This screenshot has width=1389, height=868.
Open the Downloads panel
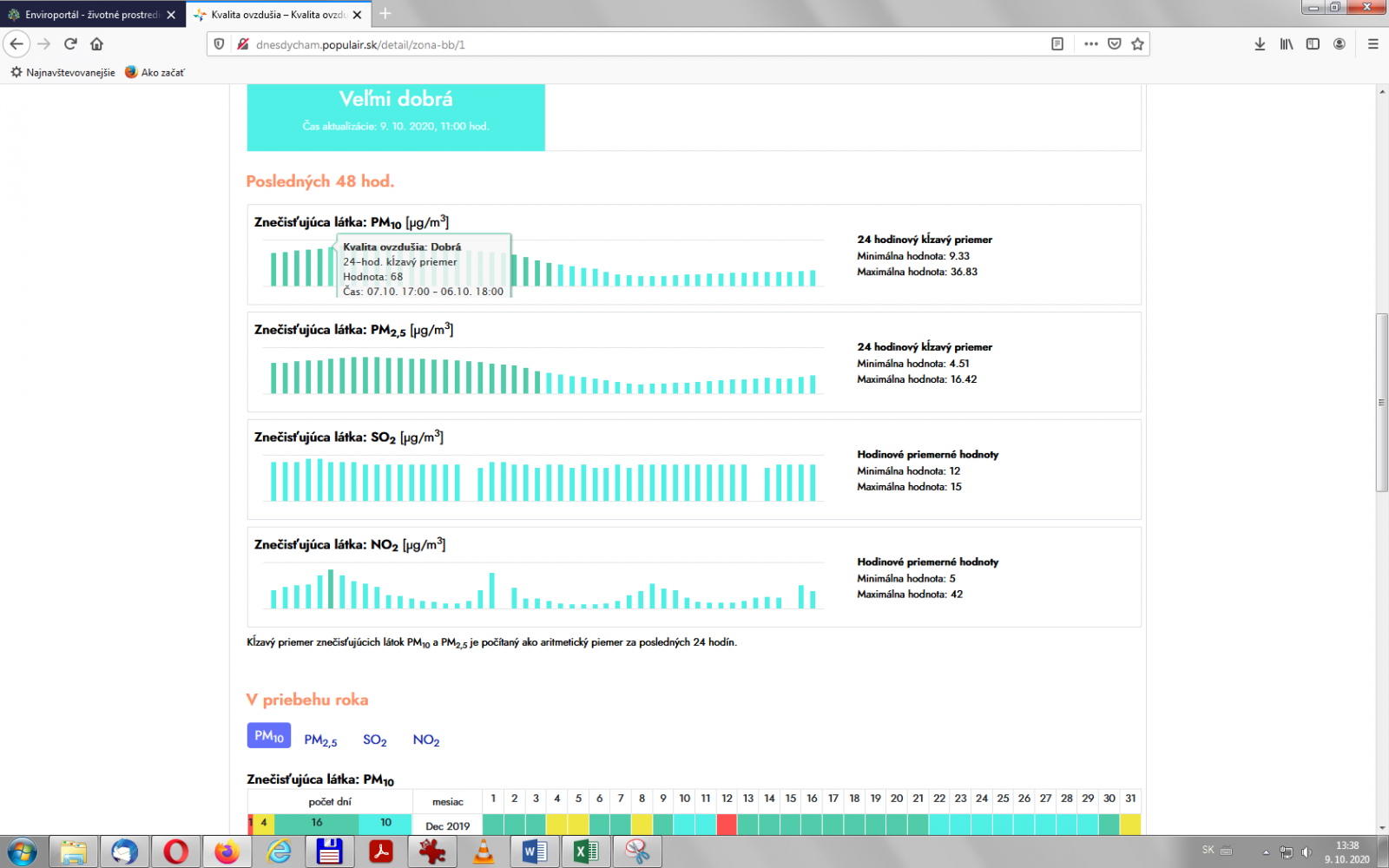pyautogui.click(x=1260, y=44)
